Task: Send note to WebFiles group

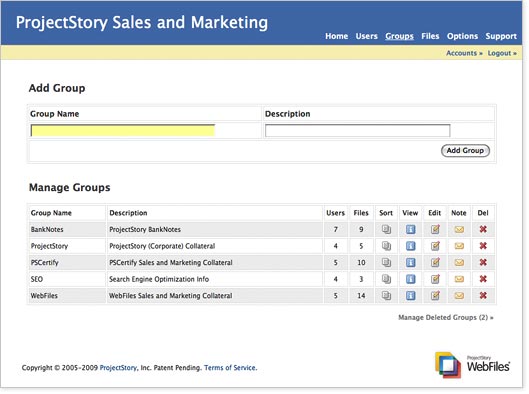Action: 459,296
